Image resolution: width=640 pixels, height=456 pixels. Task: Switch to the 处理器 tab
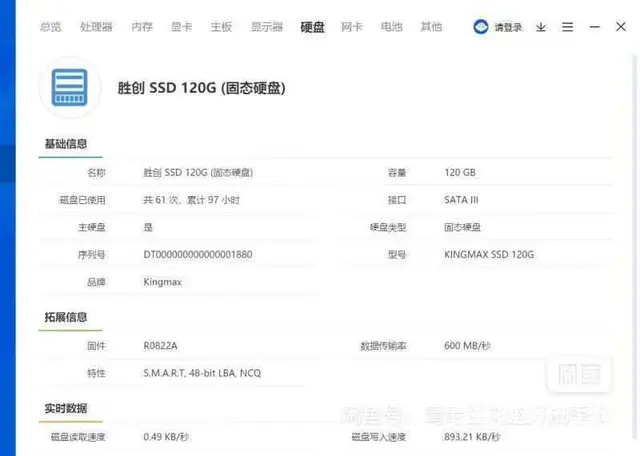(96, 27)
